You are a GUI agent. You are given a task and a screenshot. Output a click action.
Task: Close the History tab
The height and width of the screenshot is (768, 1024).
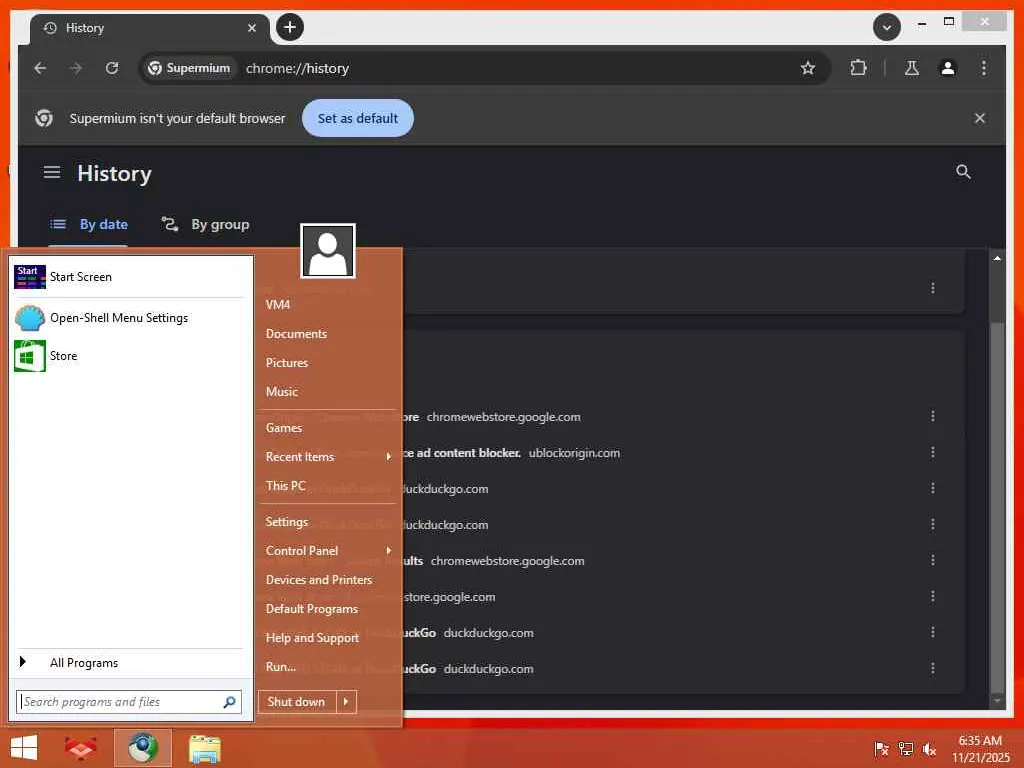tap(251, 28)
